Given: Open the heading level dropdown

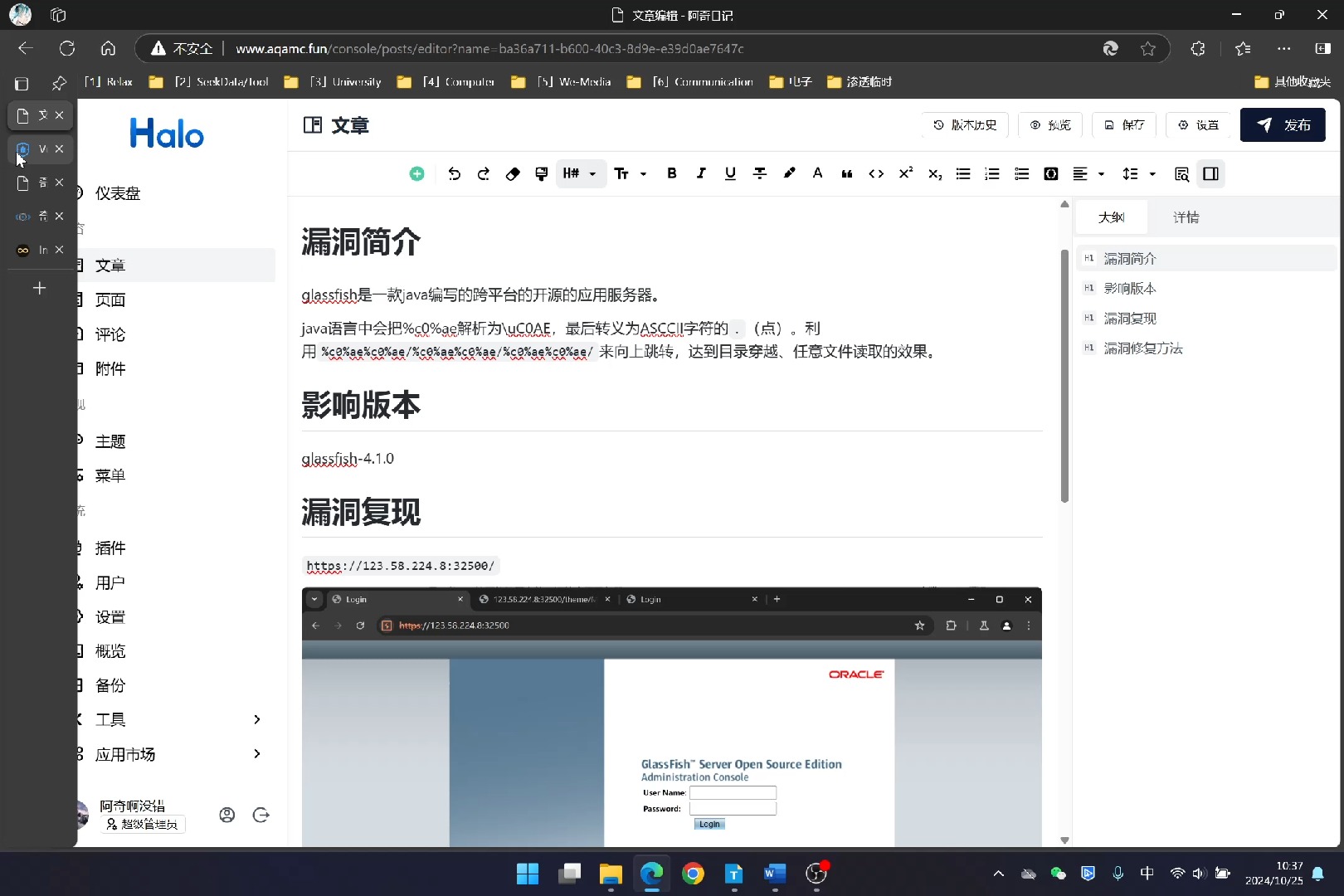Looking at the screenshot, I should click(581, 173).
